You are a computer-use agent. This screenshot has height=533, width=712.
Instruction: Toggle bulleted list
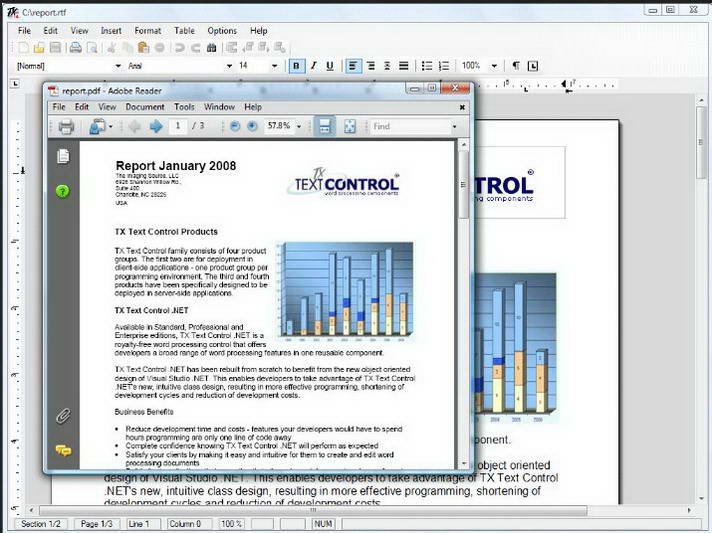click(x=427, y=66)
